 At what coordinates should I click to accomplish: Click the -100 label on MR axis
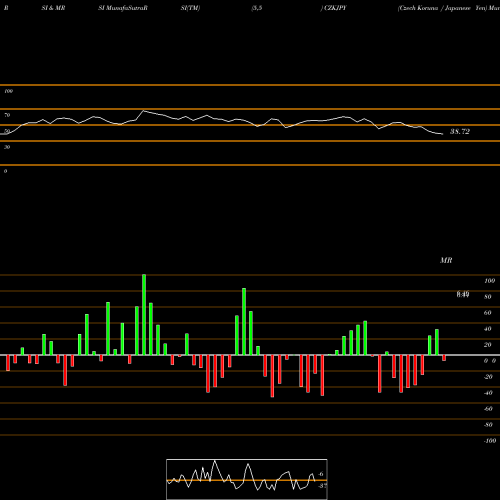coord(490,441)
